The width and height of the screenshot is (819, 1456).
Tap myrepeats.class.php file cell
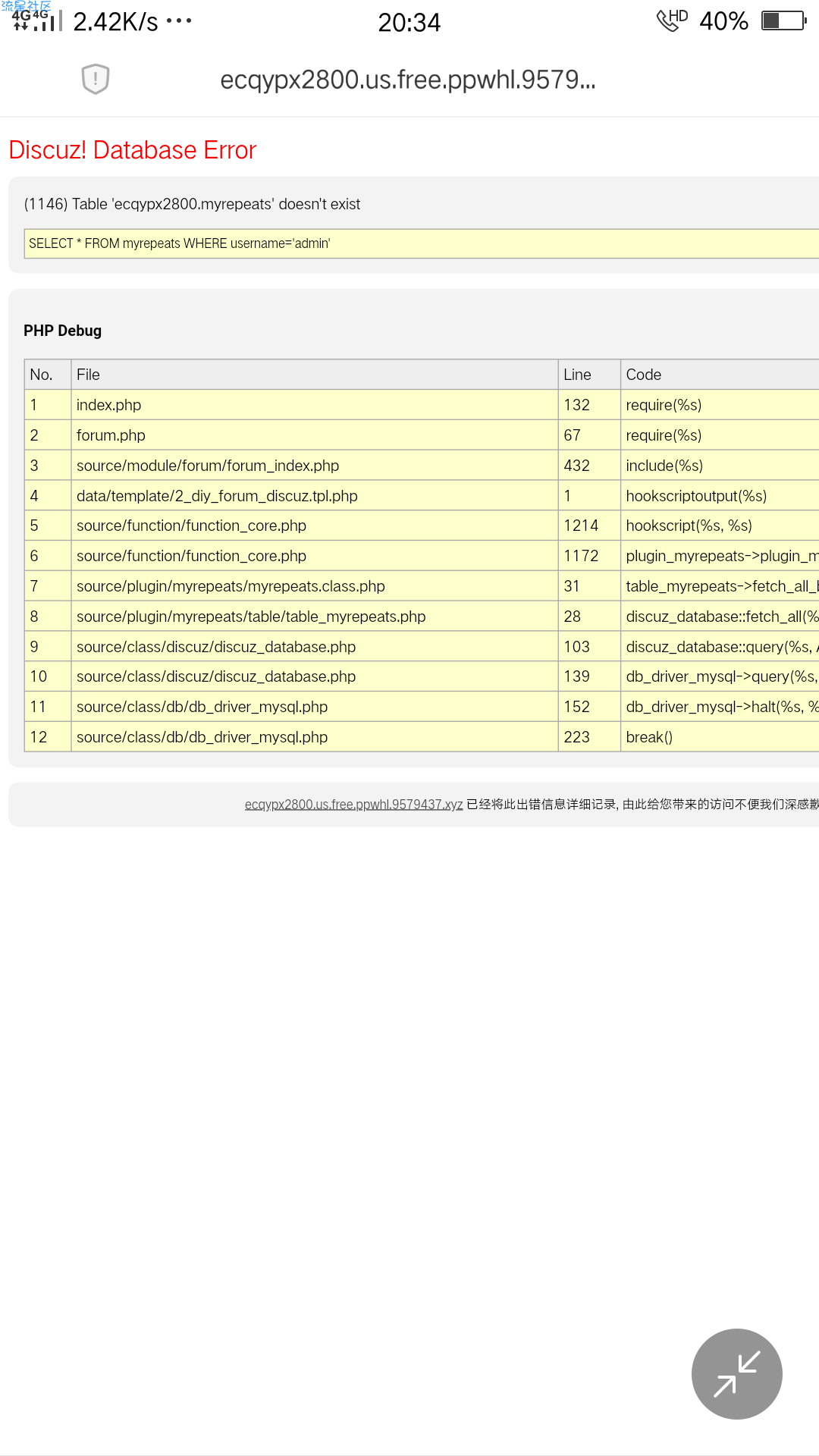click(x=315, y=586)
